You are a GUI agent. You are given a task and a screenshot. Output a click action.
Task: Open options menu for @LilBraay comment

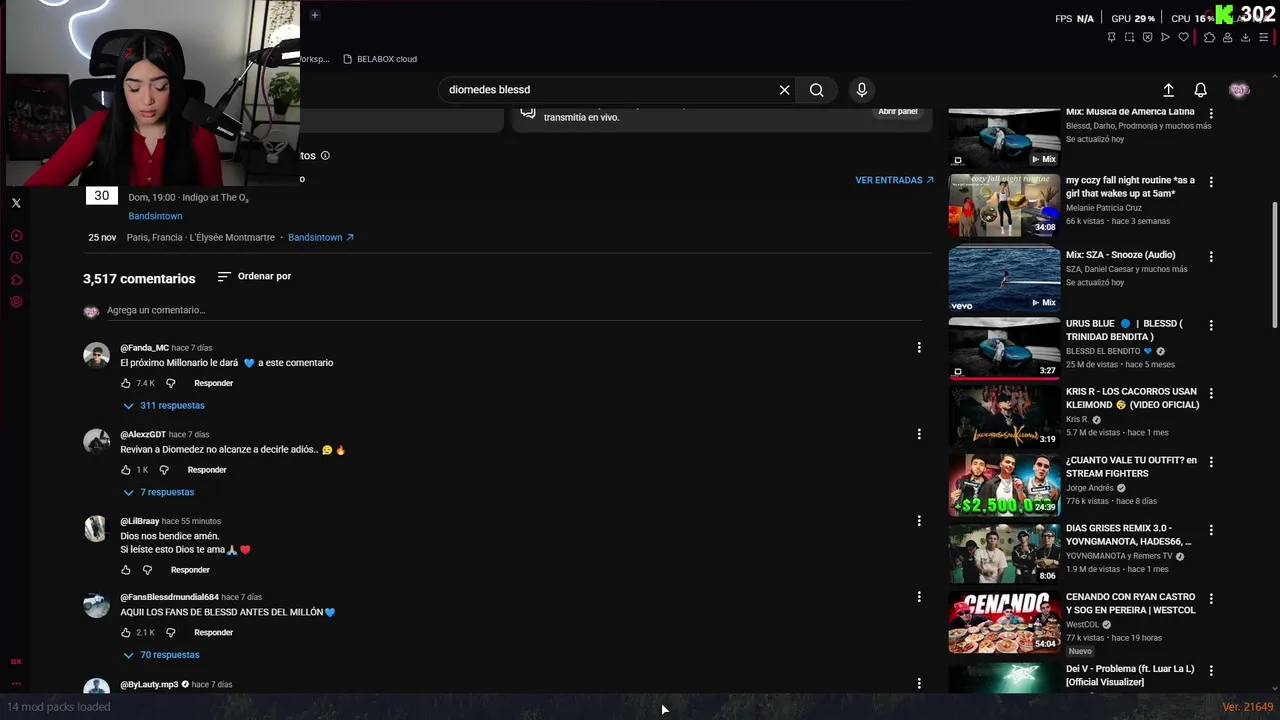coord(919,521)
